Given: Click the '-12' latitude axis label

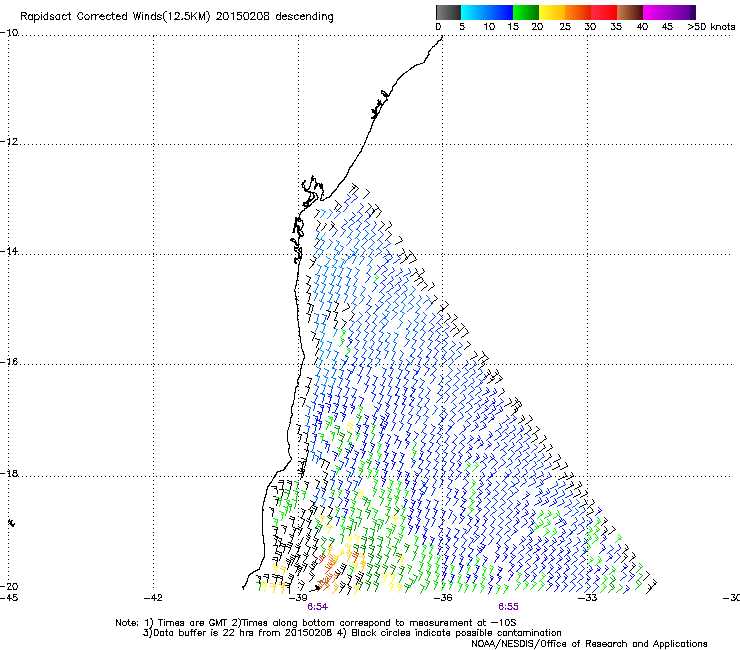Looking at the screenshot, I should coord(9,142).
